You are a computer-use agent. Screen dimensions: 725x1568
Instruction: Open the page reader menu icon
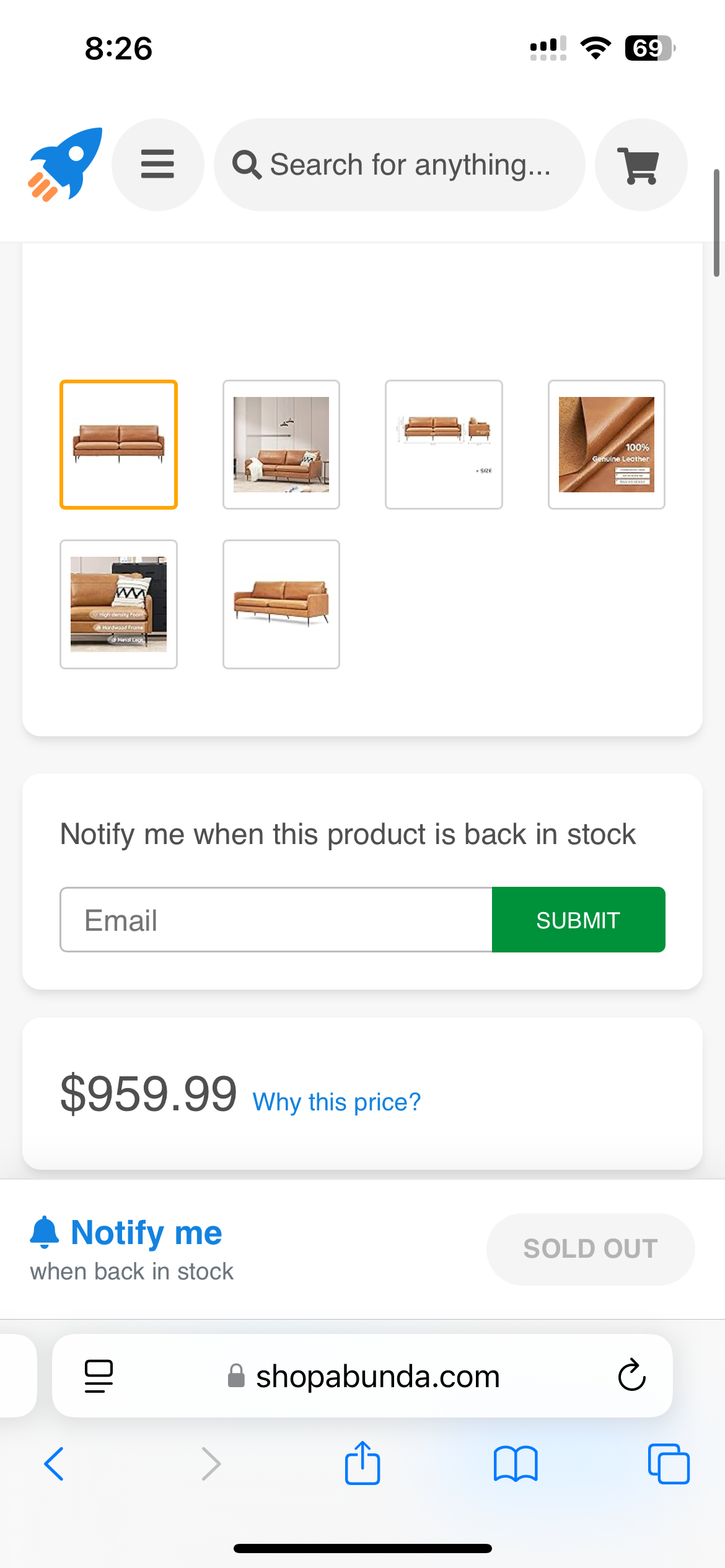tap(99, 1375)
